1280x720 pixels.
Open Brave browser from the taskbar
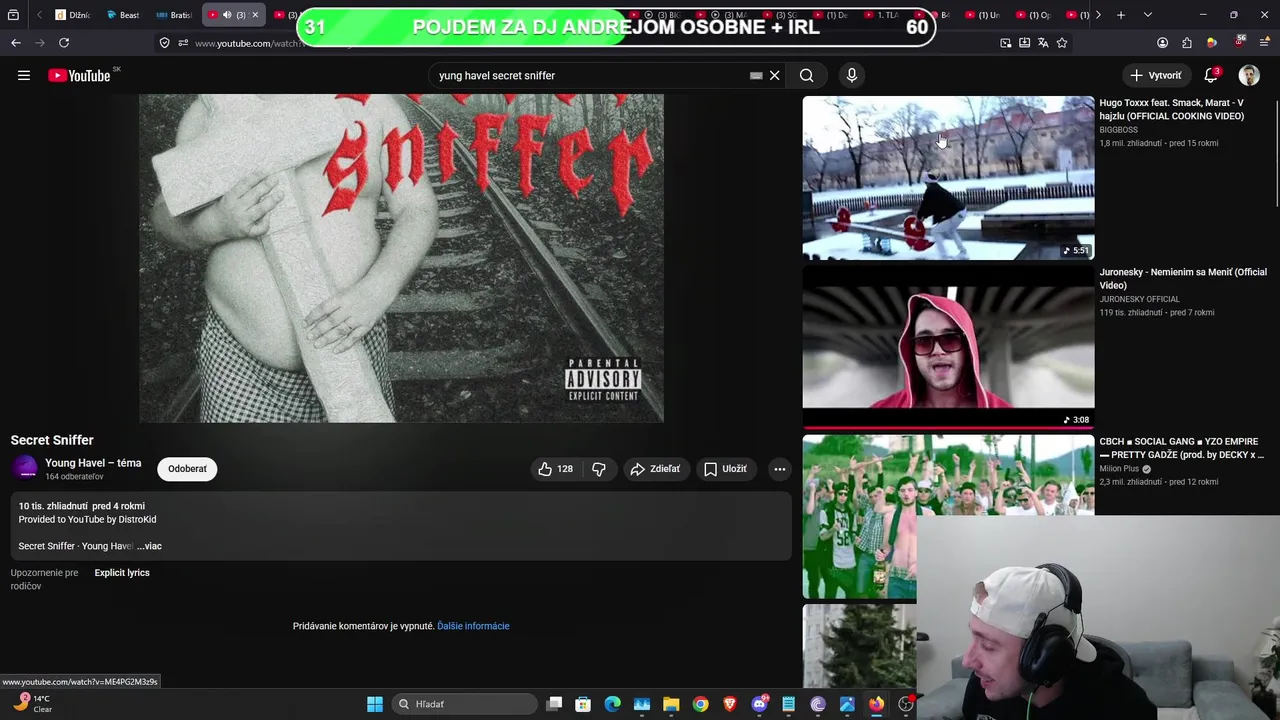click(x=729, y=704)
